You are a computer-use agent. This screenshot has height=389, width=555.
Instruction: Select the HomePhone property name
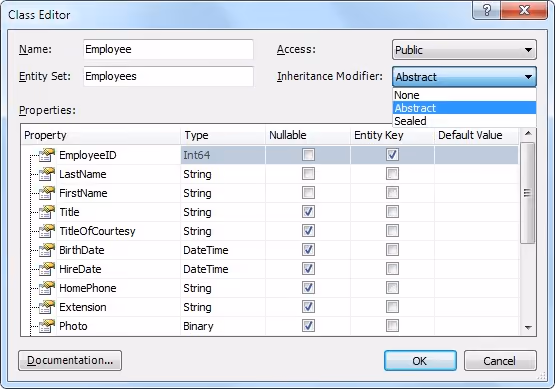pos(88,288)
